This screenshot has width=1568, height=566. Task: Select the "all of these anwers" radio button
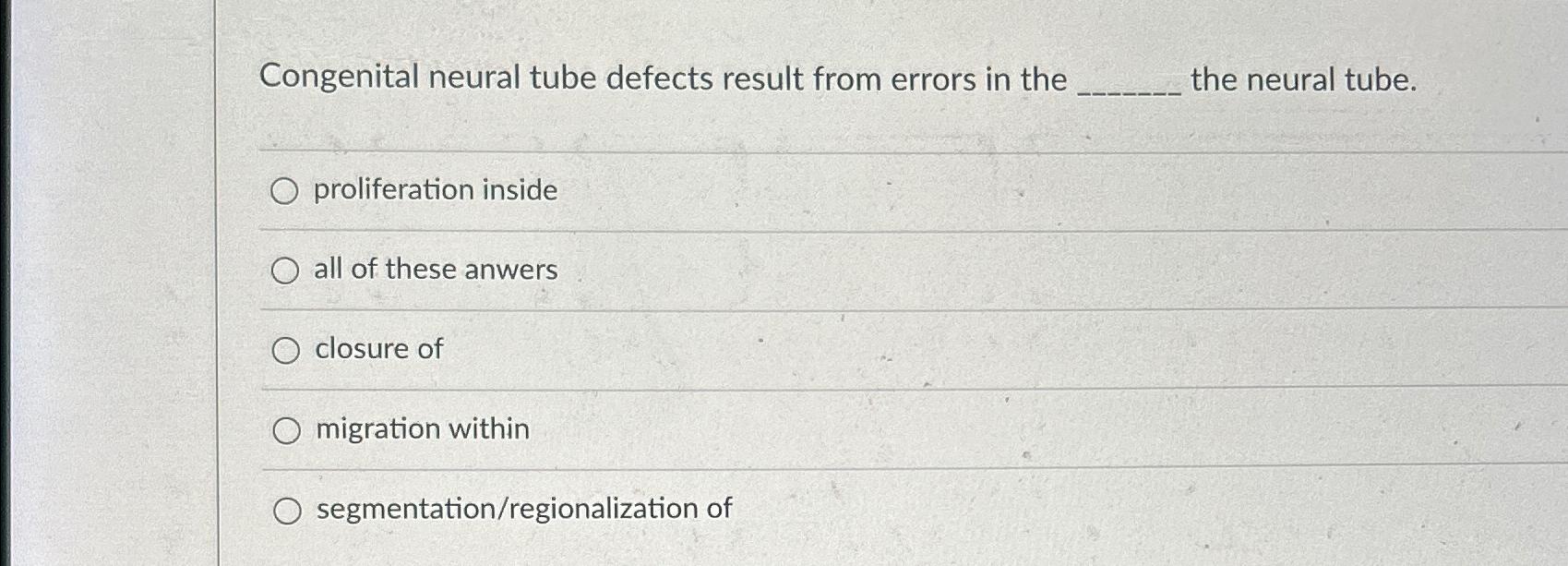[286, 271]
